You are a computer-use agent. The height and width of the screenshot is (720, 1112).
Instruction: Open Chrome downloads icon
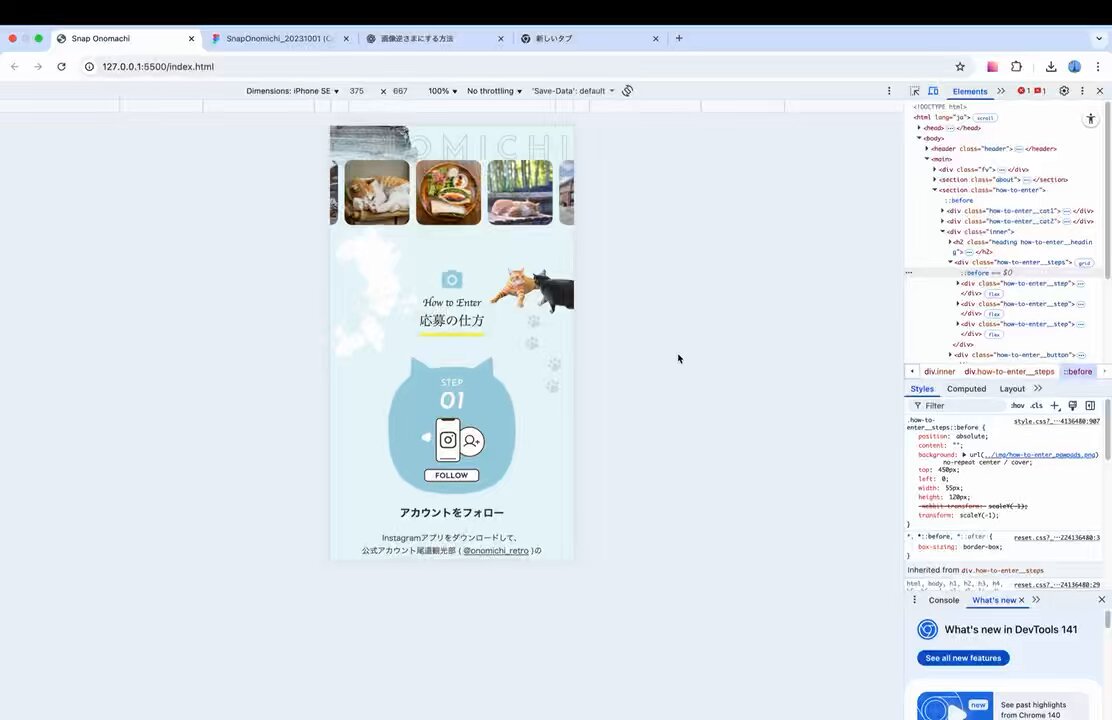(1051, 67)
